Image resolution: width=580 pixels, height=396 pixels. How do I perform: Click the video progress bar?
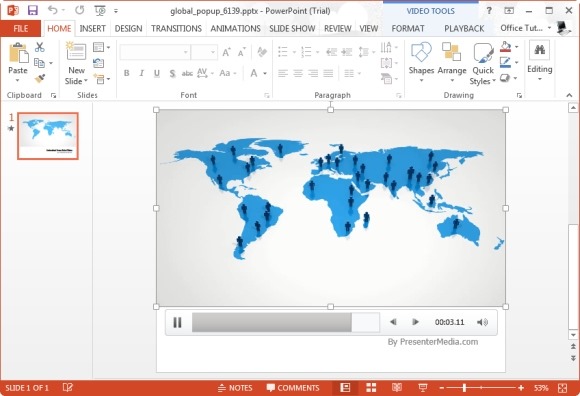tap(286, 322)
